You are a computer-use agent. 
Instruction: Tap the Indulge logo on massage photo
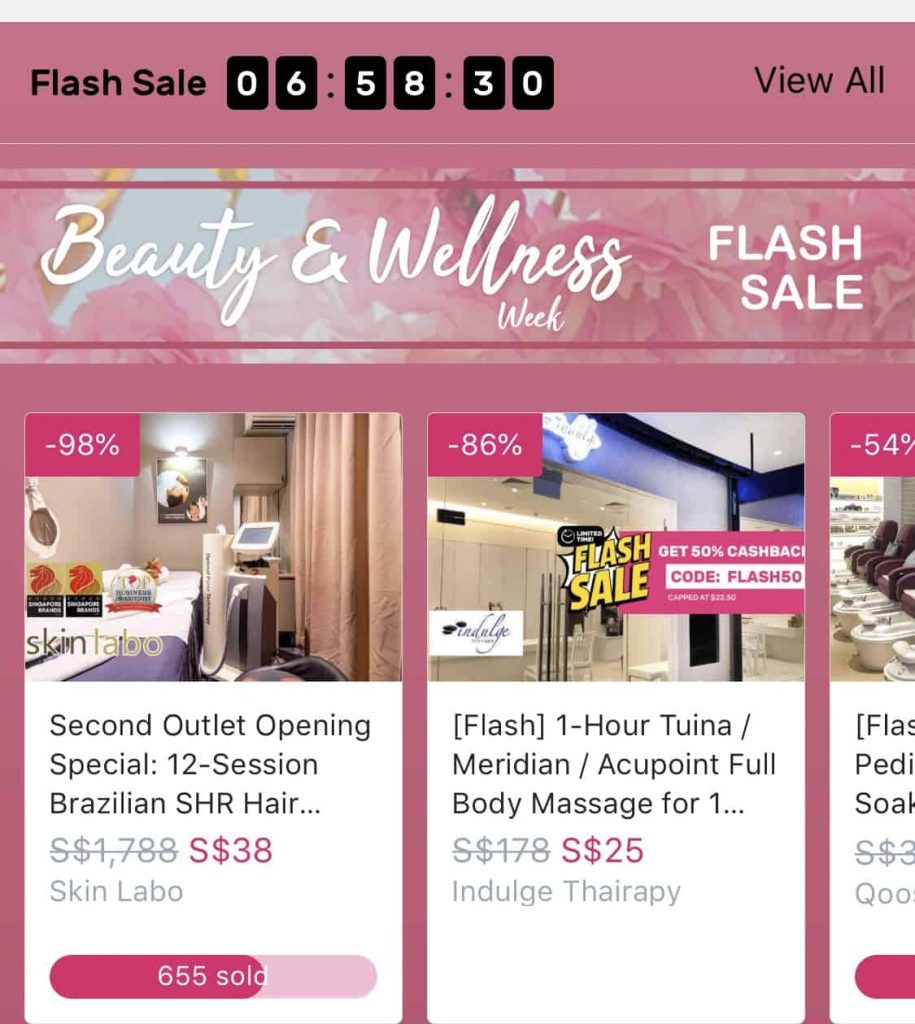coord(476,632)
